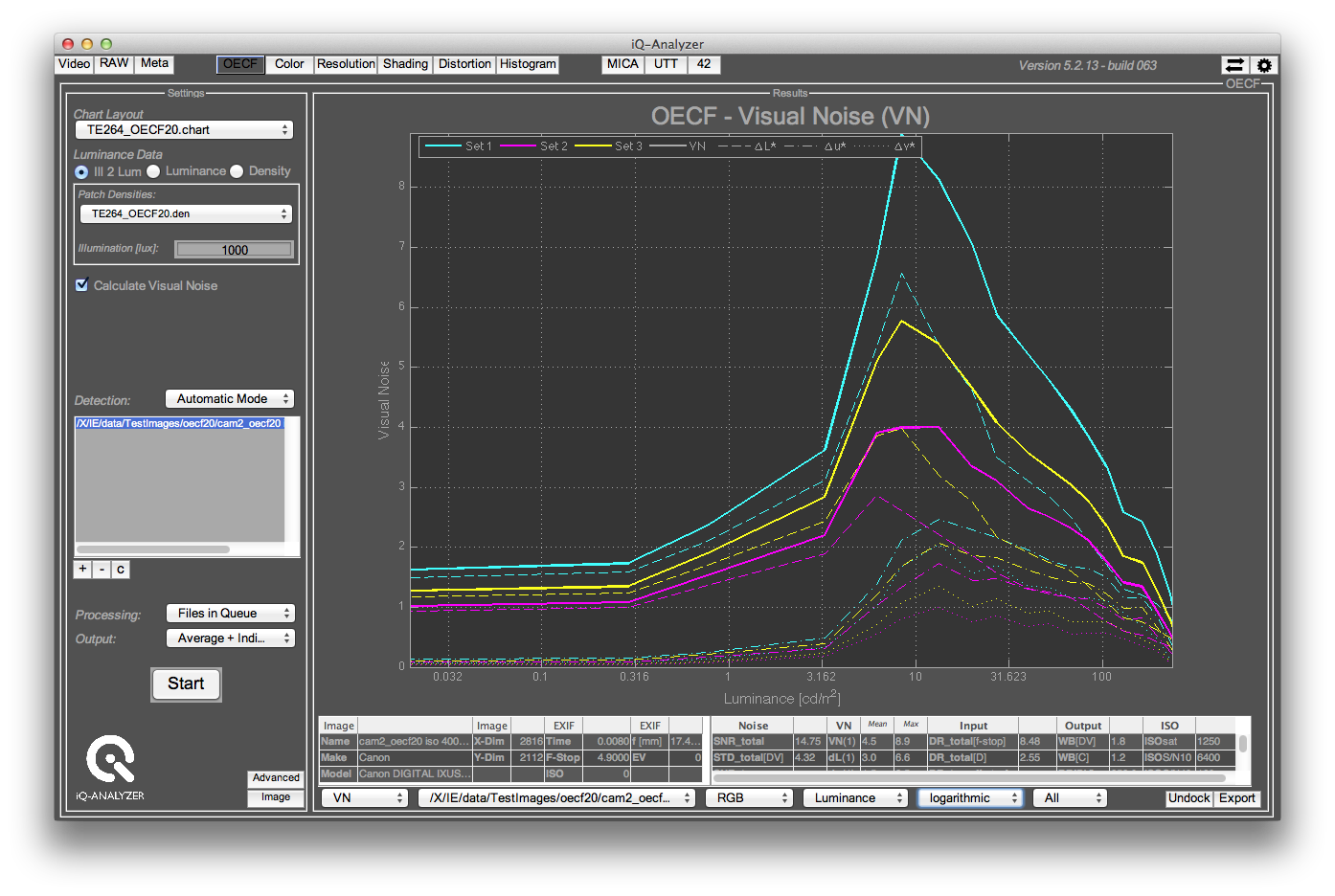Click the Make Canon table cell
This screenshot has height=896, width=1335.
(x=415, y=758)
